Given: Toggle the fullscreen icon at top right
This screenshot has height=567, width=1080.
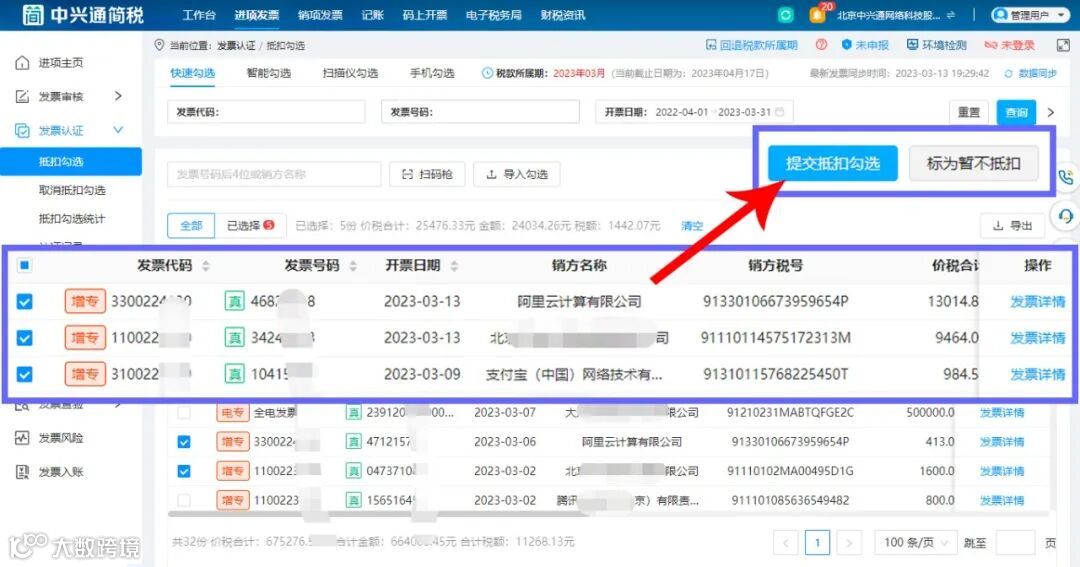Looking at the screenshot, I should point(1062,45).
